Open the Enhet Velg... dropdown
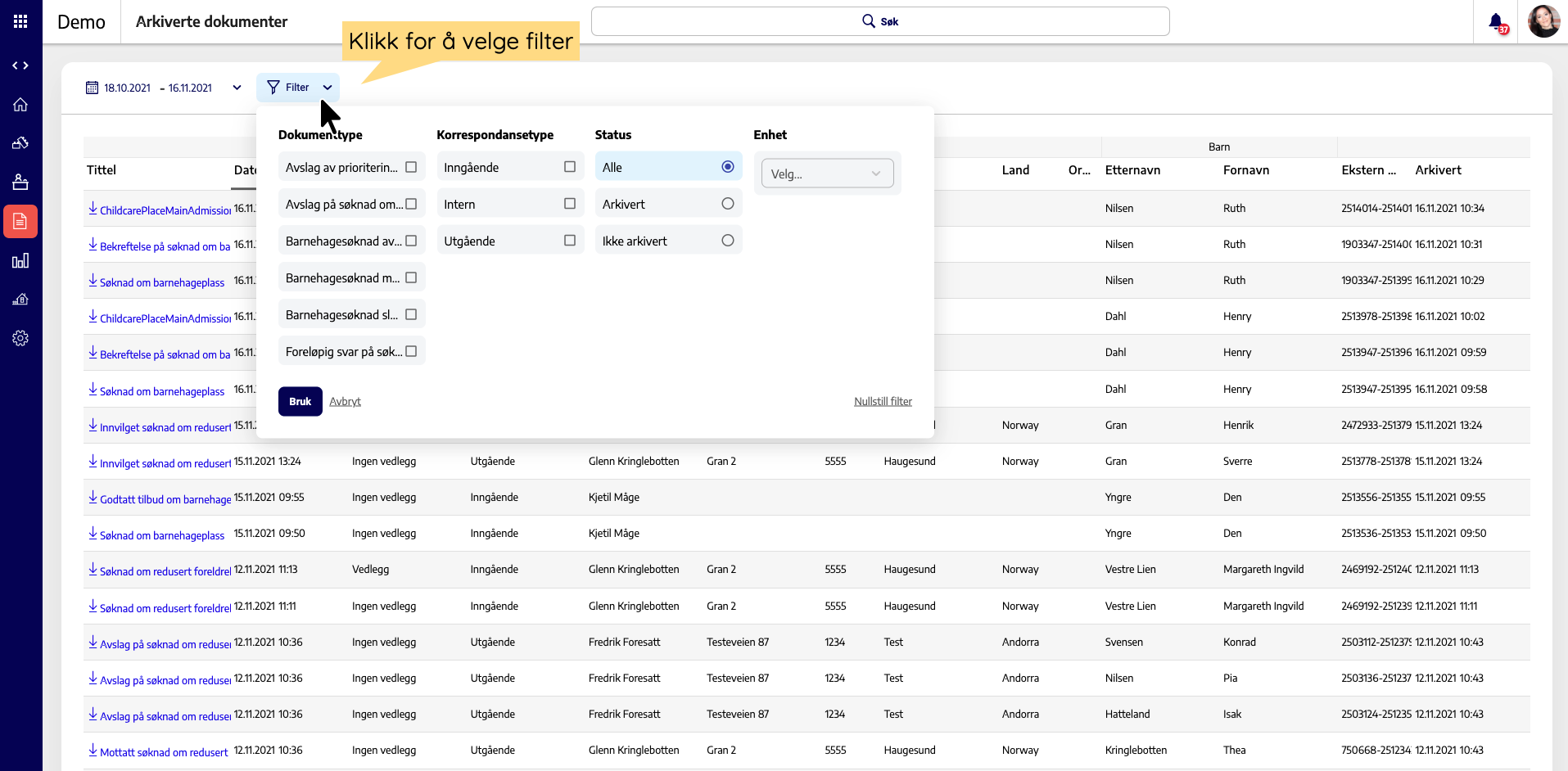This screenshot has height=771, width=1568. click(827, 174)
